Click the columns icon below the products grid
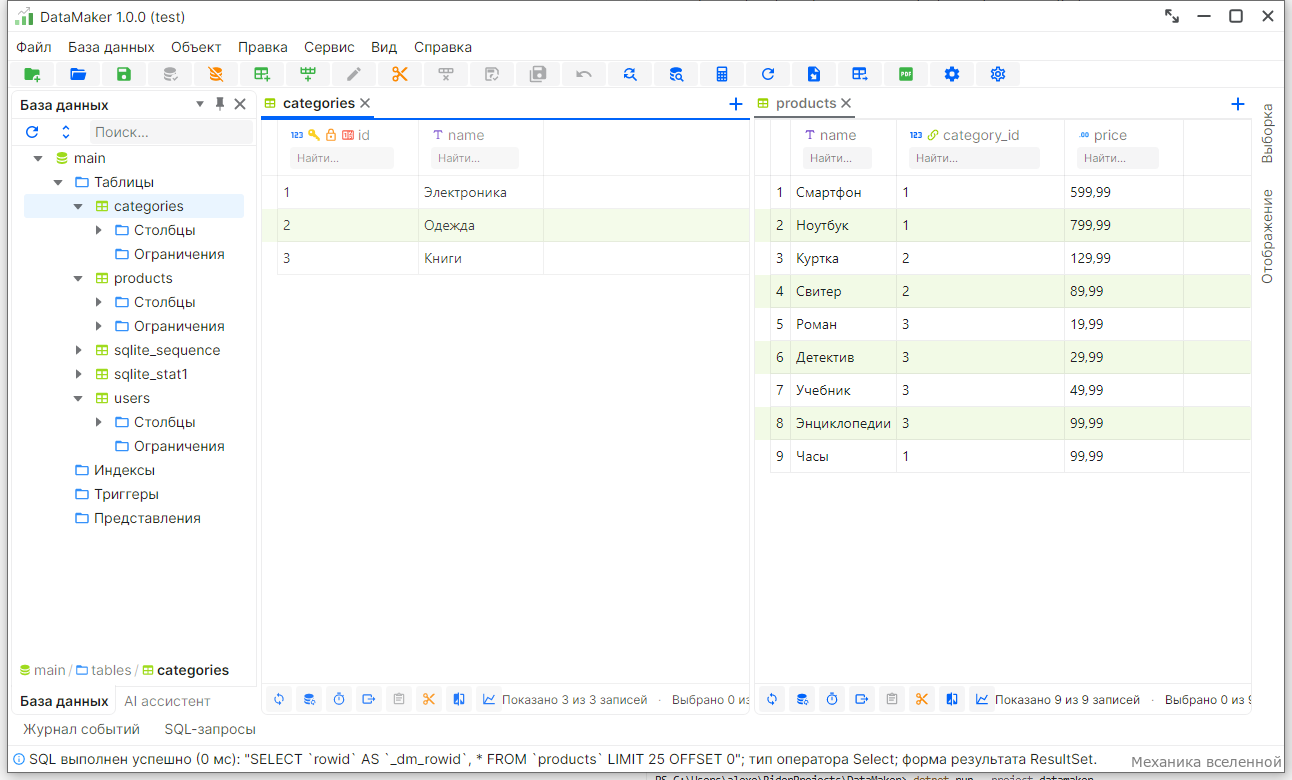1292x780 pixels. 952,700
